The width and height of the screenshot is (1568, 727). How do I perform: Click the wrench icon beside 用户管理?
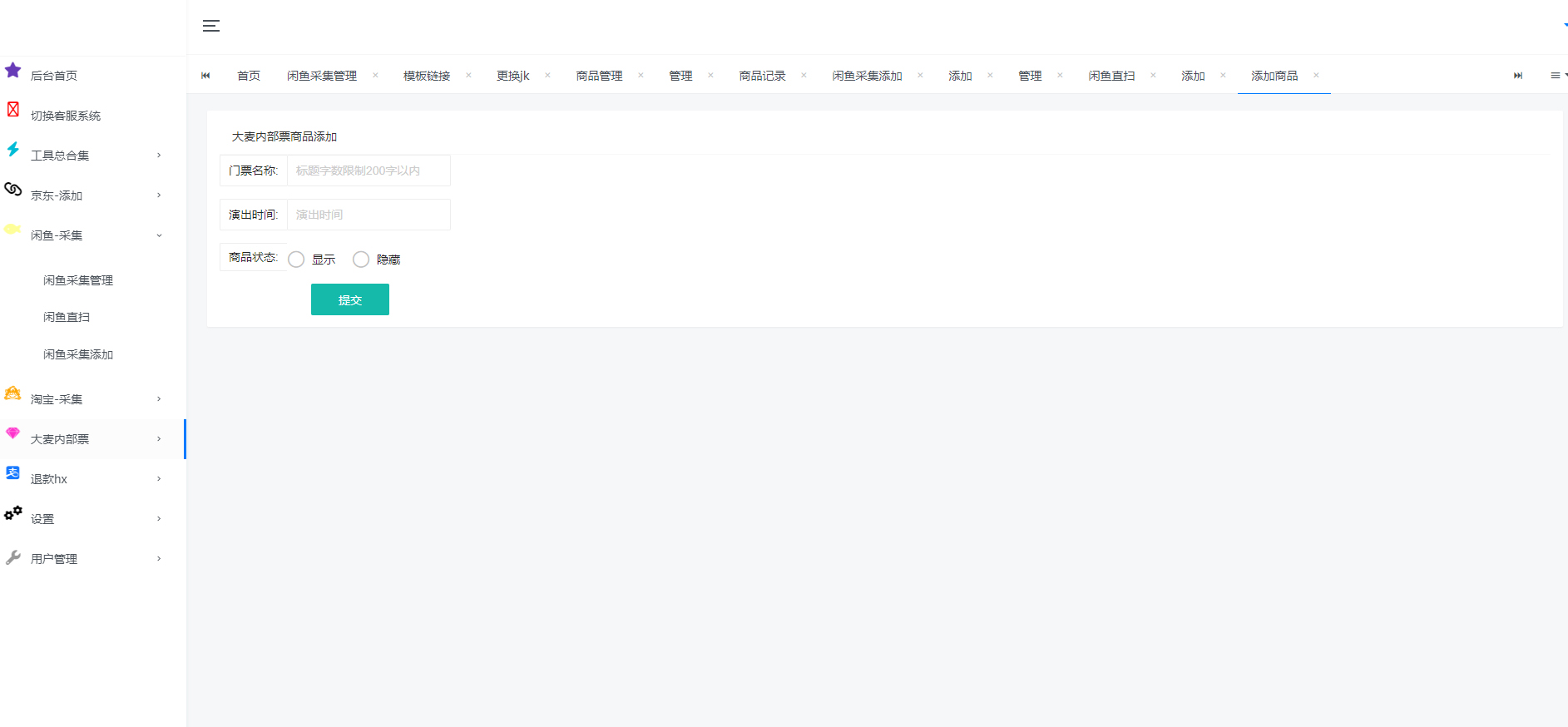12,557
